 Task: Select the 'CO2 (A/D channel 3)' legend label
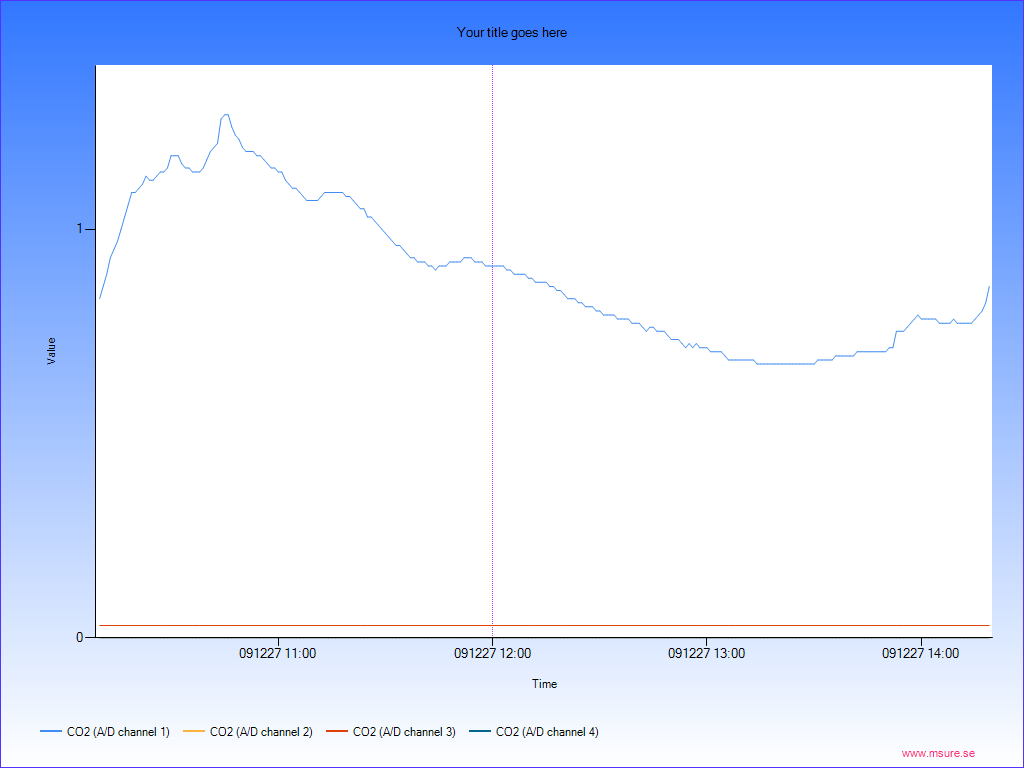click(404, 732)
